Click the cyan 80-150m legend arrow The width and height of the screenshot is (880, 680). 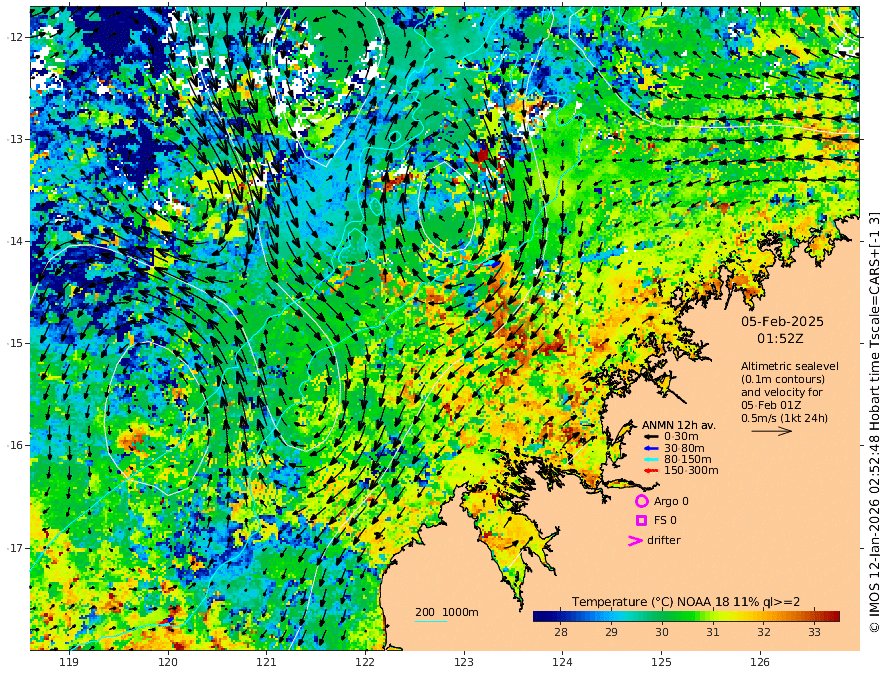click(651, 460)
